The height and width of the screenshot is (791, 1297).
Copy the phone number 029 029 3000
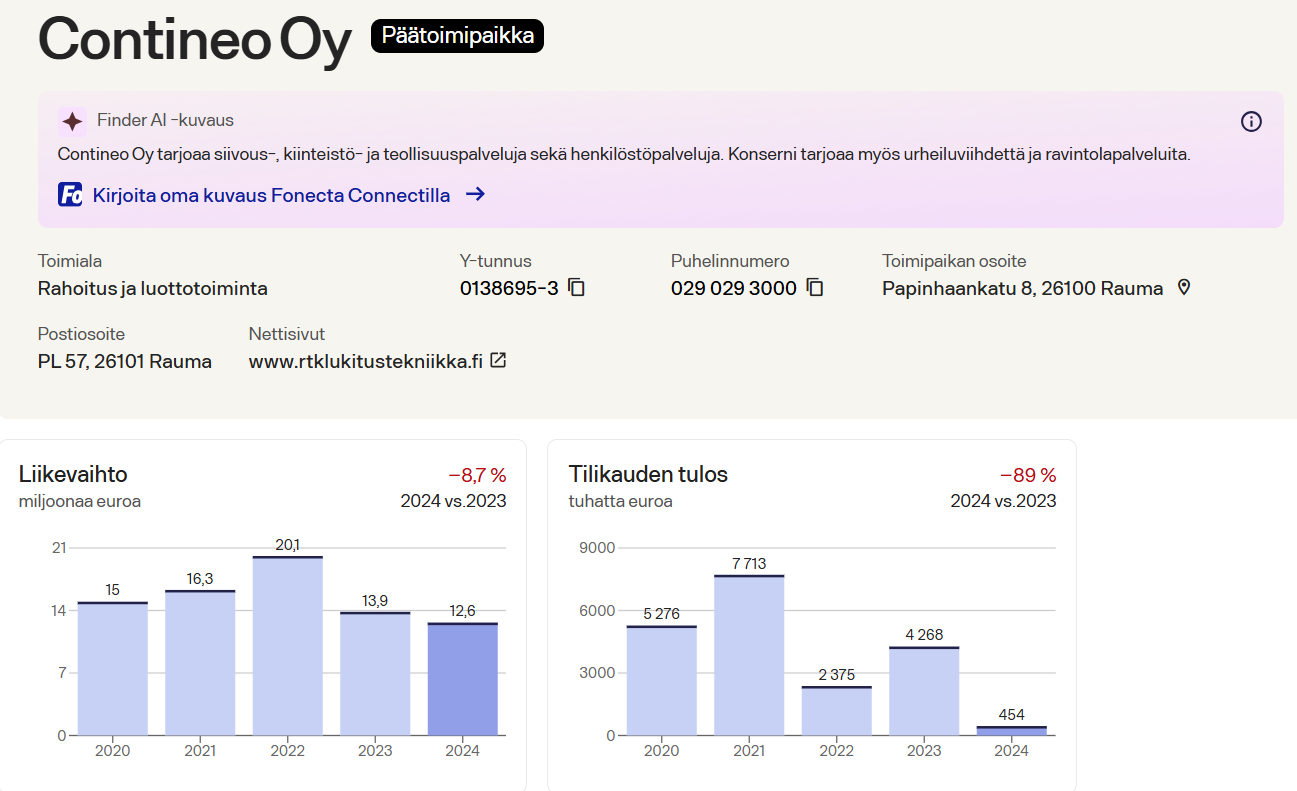pos(815,288)
